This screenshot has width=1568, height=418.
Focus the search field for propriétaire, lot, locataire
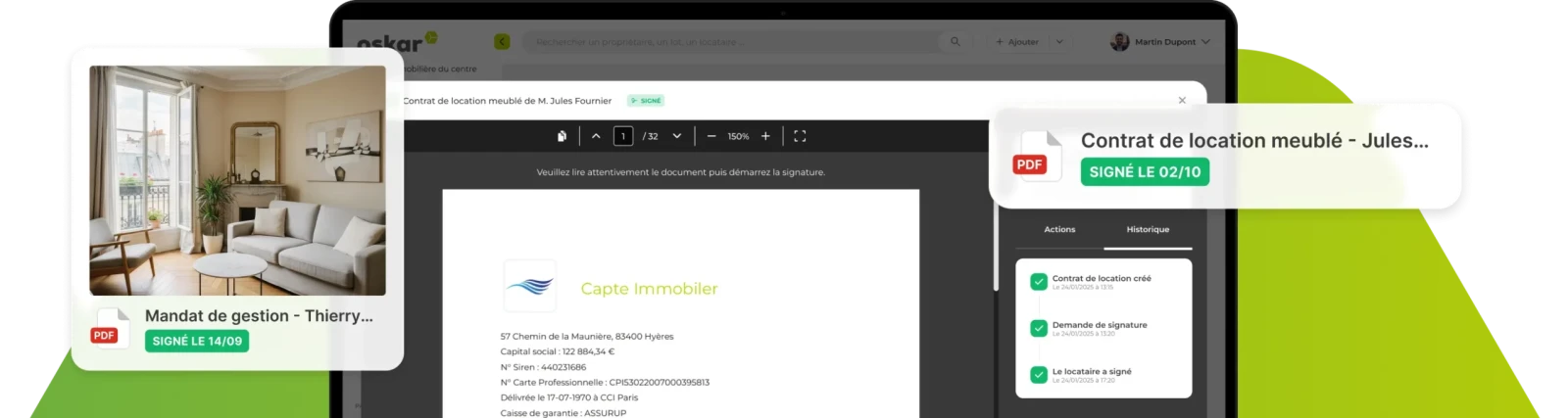pyautogui.click(x=735, y=42)
